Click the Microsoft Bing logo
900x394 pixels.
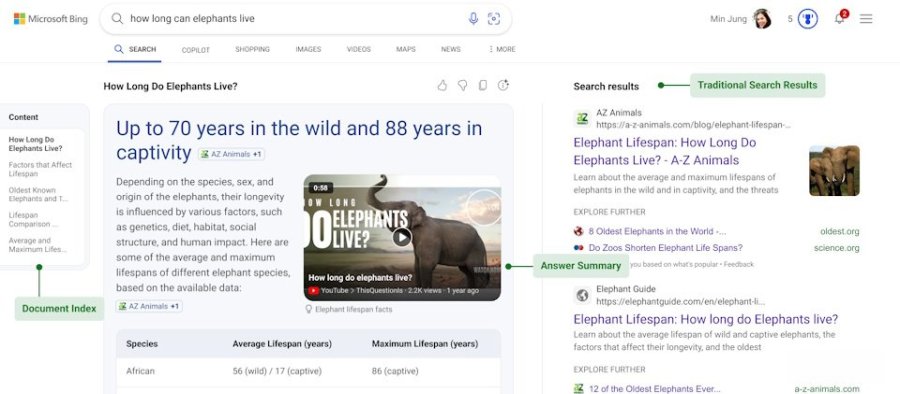51,19
